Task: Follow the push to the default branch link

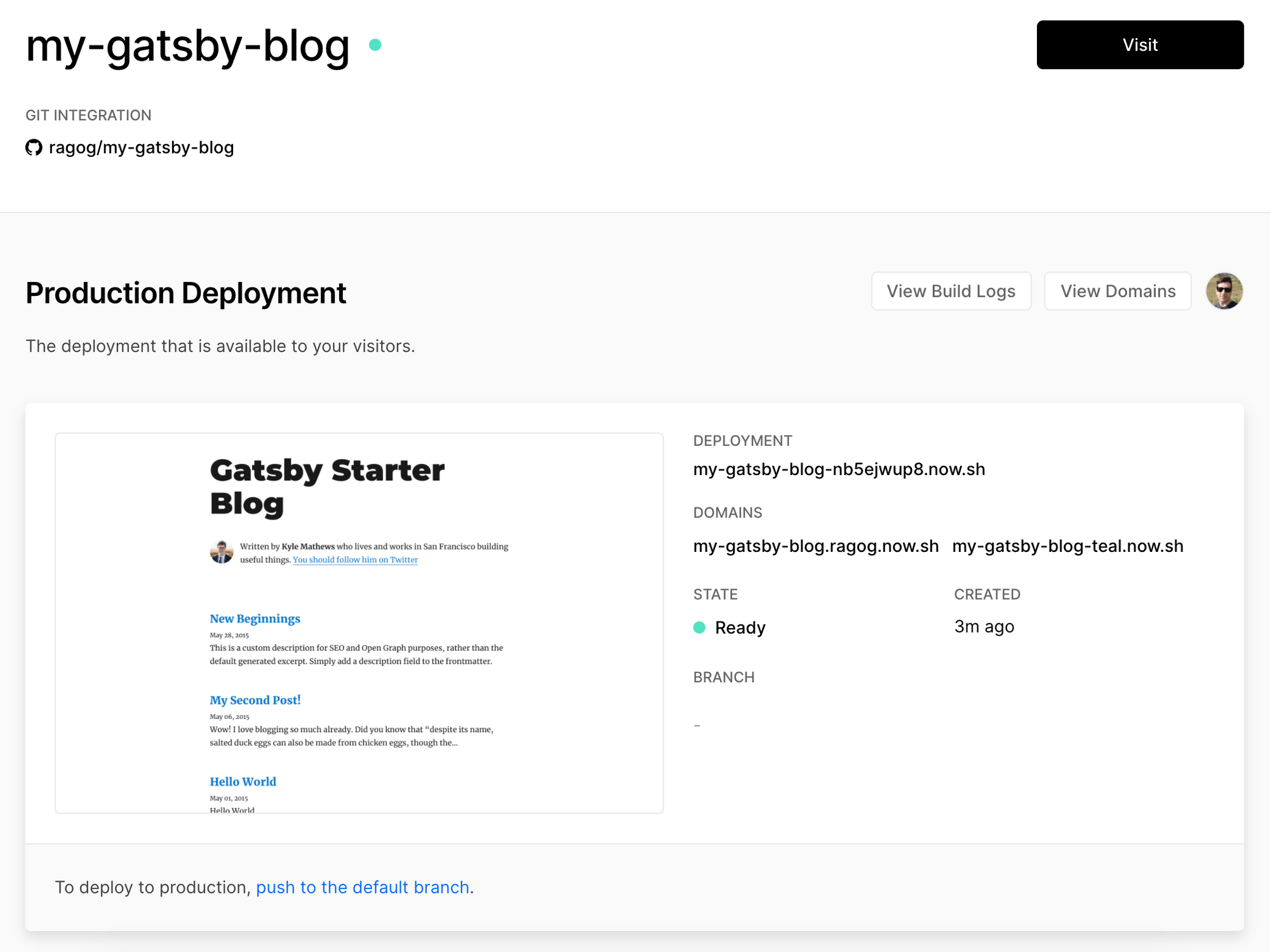Action: [x=362, y=887]
